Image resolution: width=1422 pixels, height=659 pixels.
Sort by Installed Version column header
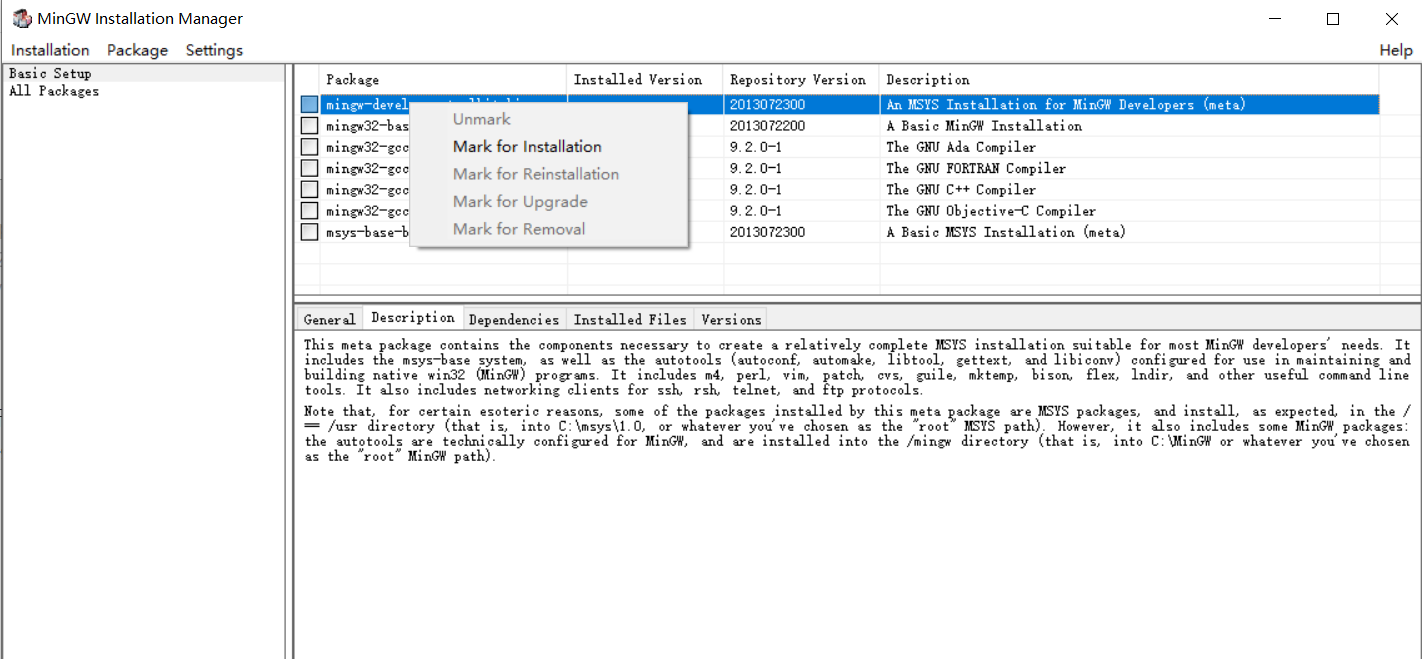[x=646, y=80]
